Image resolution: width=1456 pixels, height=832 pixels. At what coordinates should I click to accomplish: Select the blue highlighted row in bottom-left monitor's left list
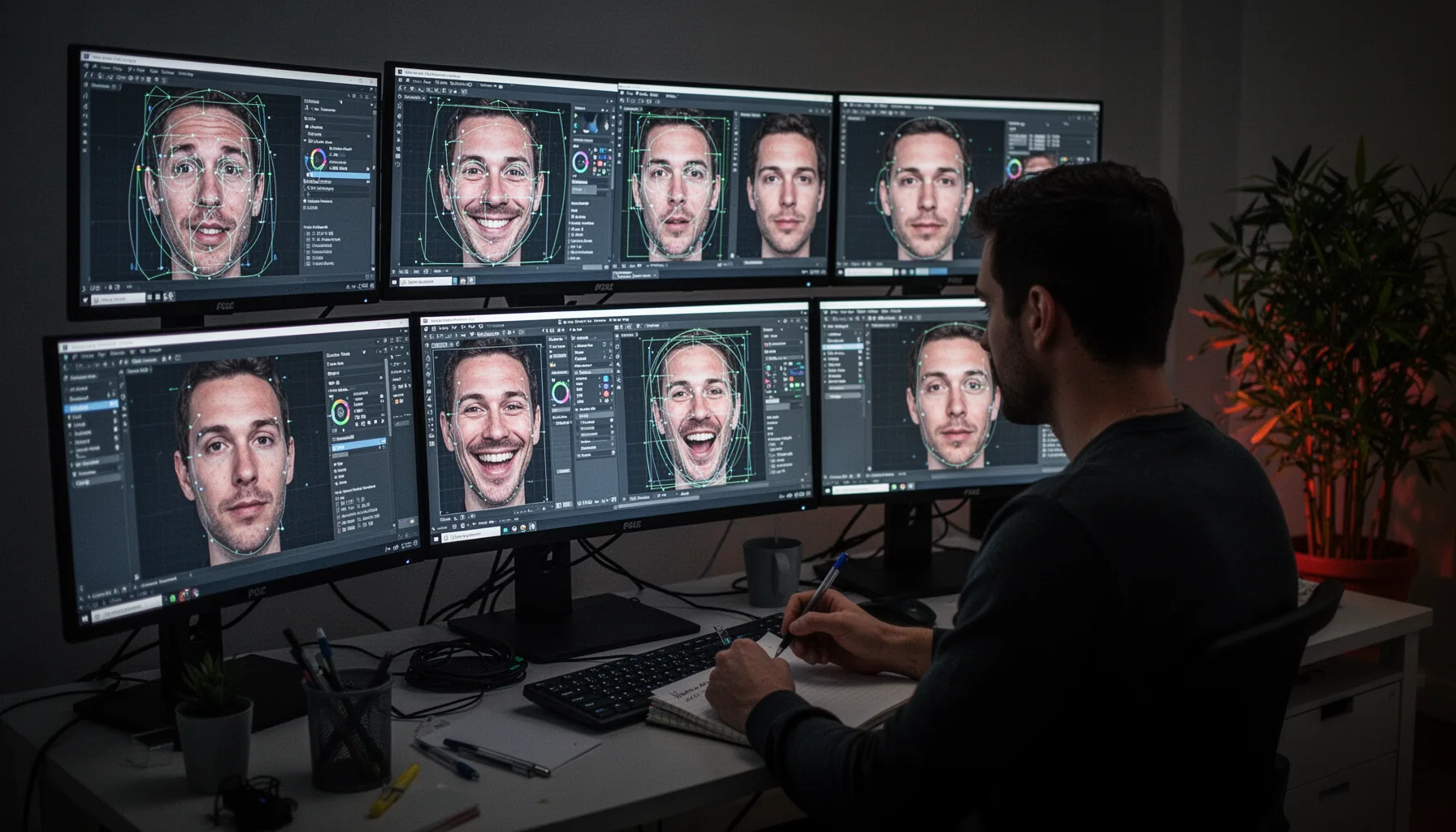(91, 405)
